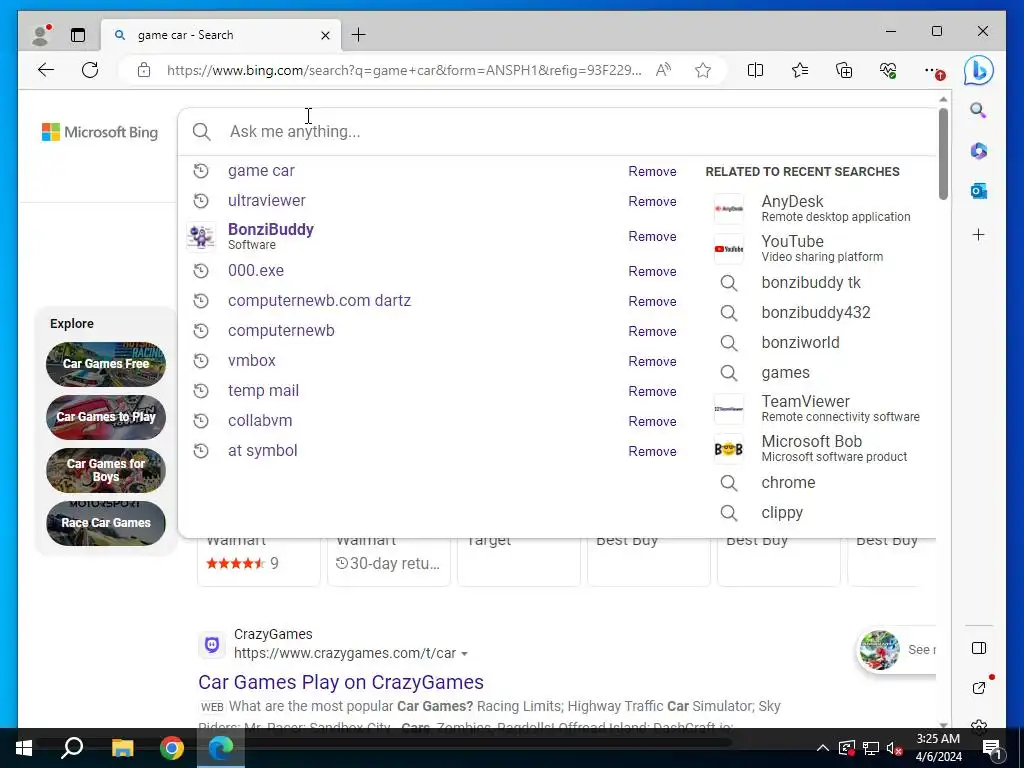Image resolution: width=1024 pixels, height=768 pixels.
Task: Open Chrome from the taskbar
Action: pos(172,748)
